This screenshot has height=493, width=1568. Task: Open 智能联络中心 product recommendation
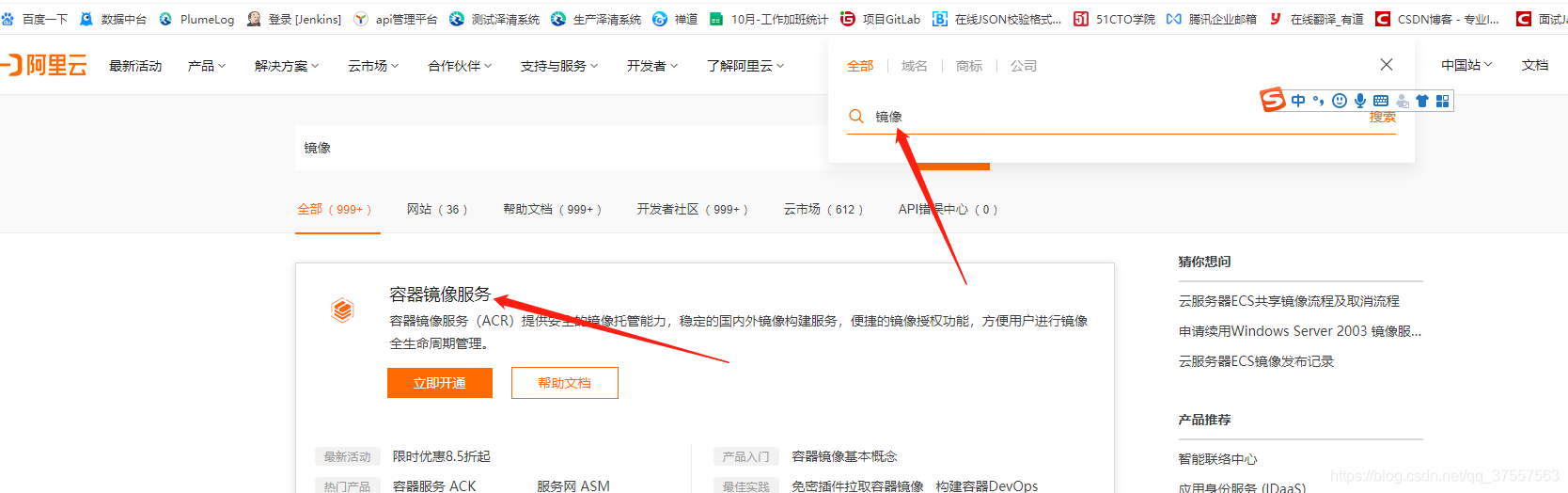click(1217, 459)
